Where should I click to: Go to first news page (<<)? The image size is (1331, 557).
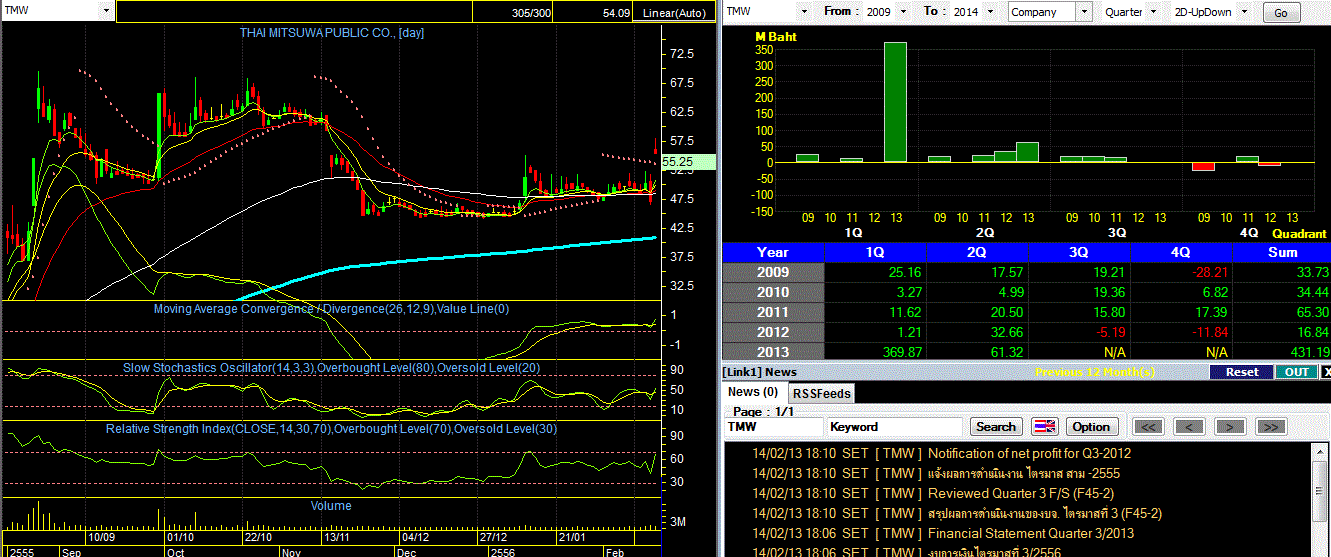(1150, 427)
